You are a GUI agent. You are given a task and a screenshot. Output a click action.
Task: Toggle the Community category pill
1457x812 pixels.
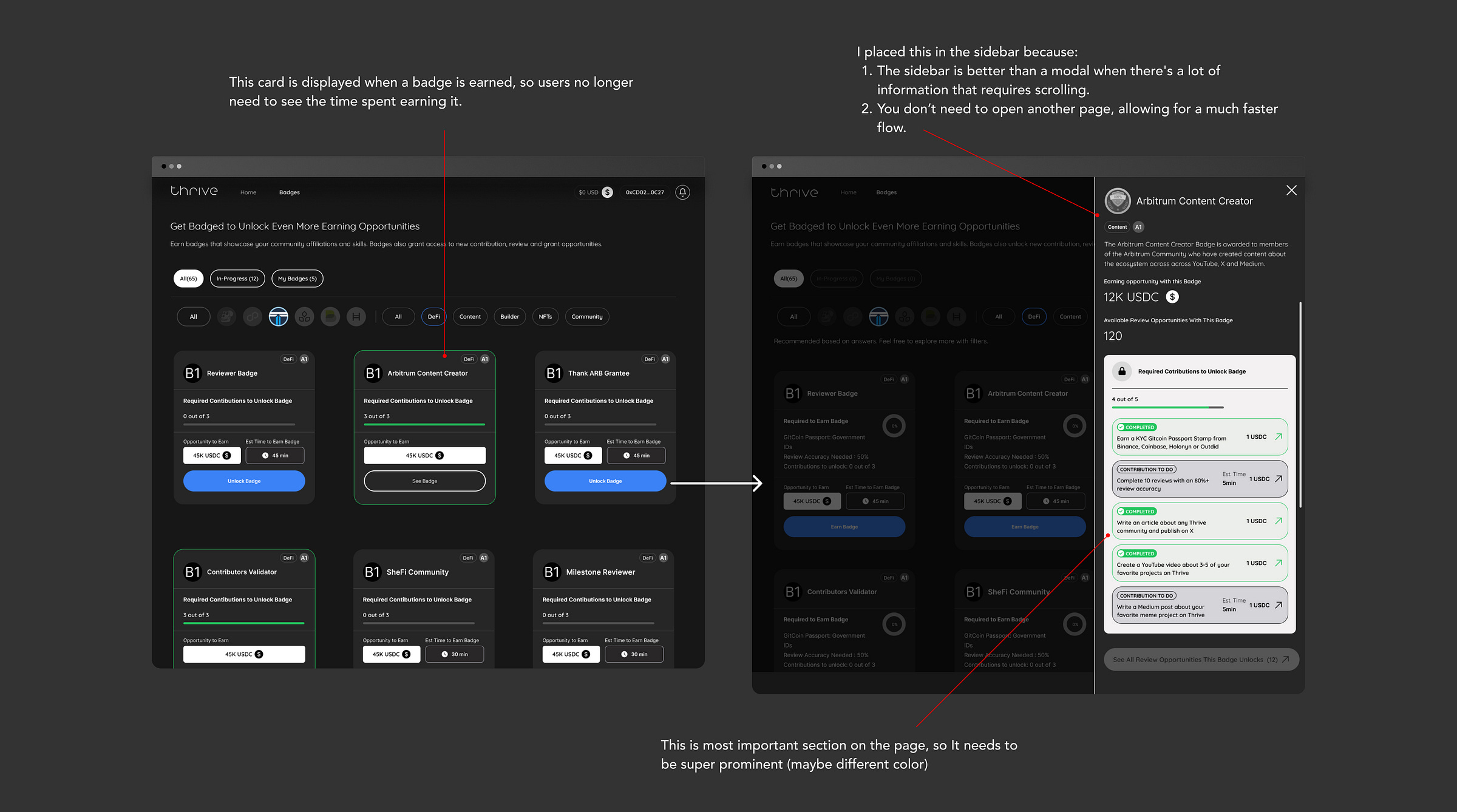click(x=587, y=317)
